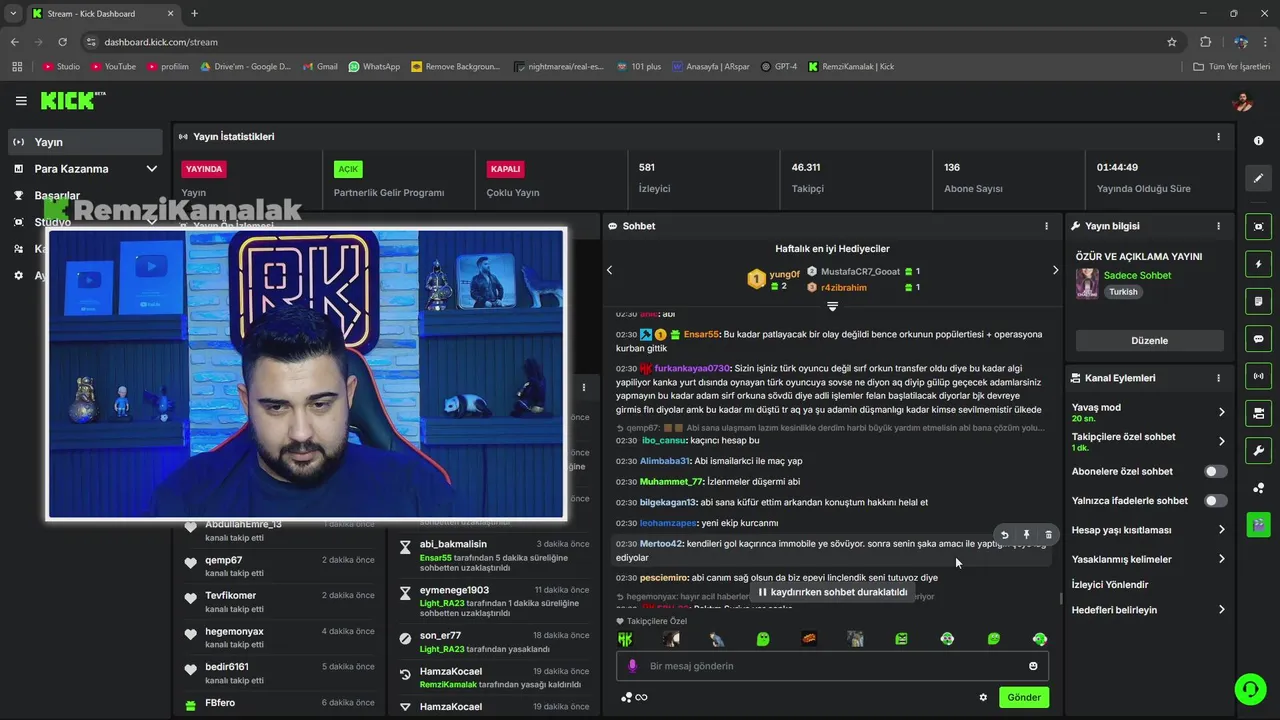
Task: Click Tüm Yer İşaretleri folder
Action: 1232,67
